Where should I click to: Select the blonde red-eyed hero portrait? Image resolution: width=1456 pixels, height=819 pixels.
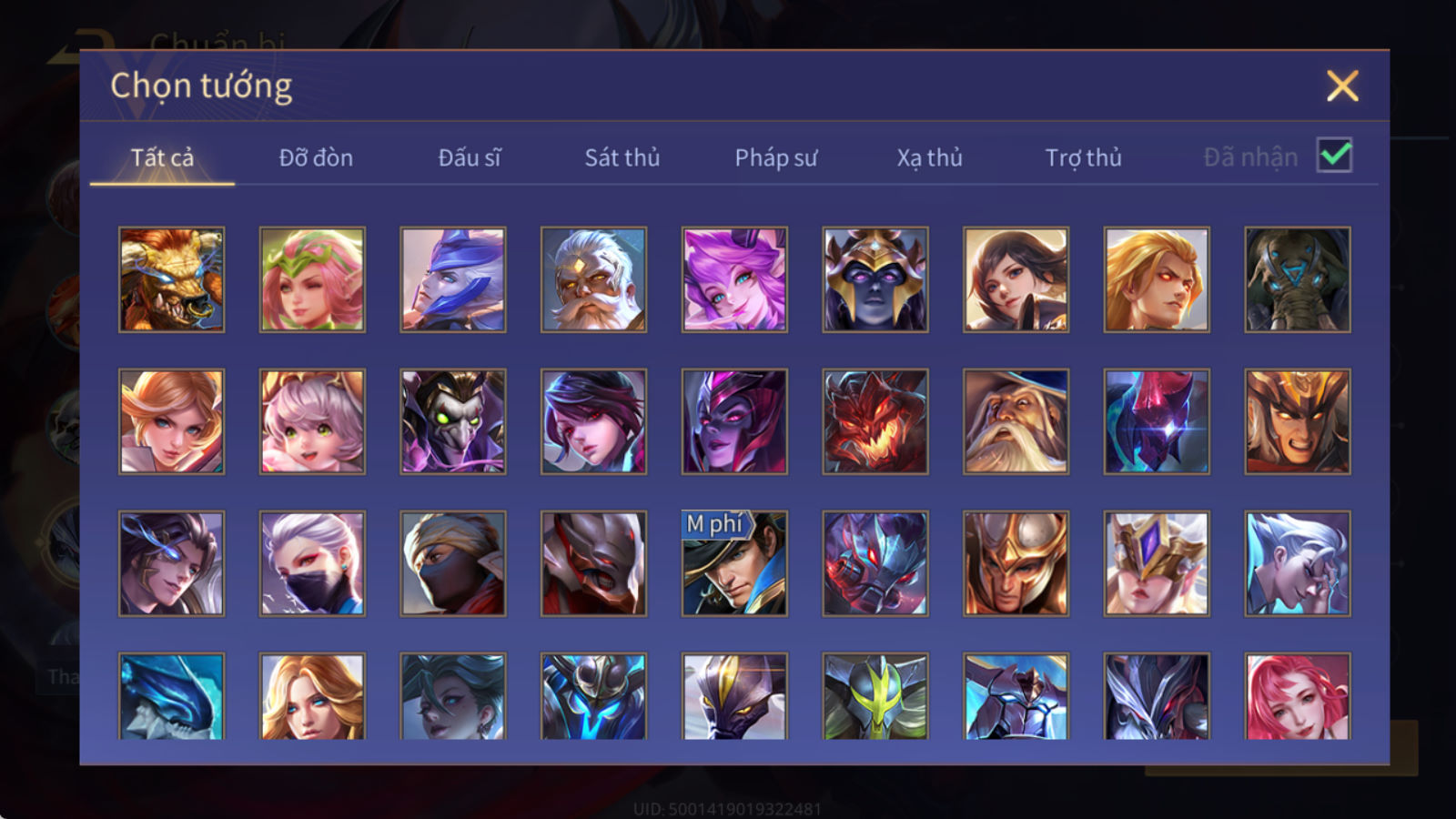pos(1157,279)
